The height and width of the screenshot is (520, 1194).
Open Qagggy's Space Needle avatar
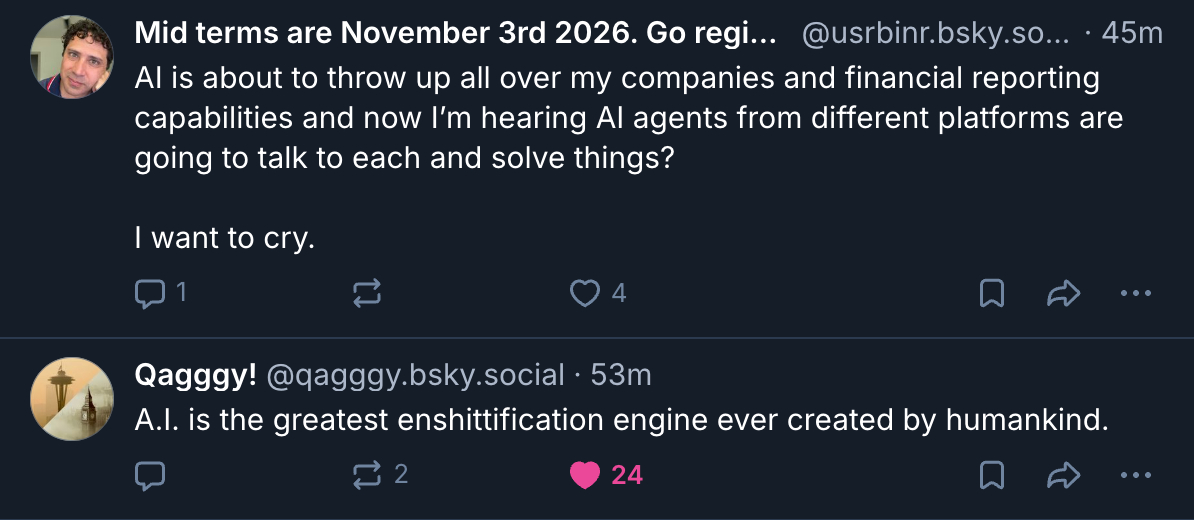pos(72,399)
